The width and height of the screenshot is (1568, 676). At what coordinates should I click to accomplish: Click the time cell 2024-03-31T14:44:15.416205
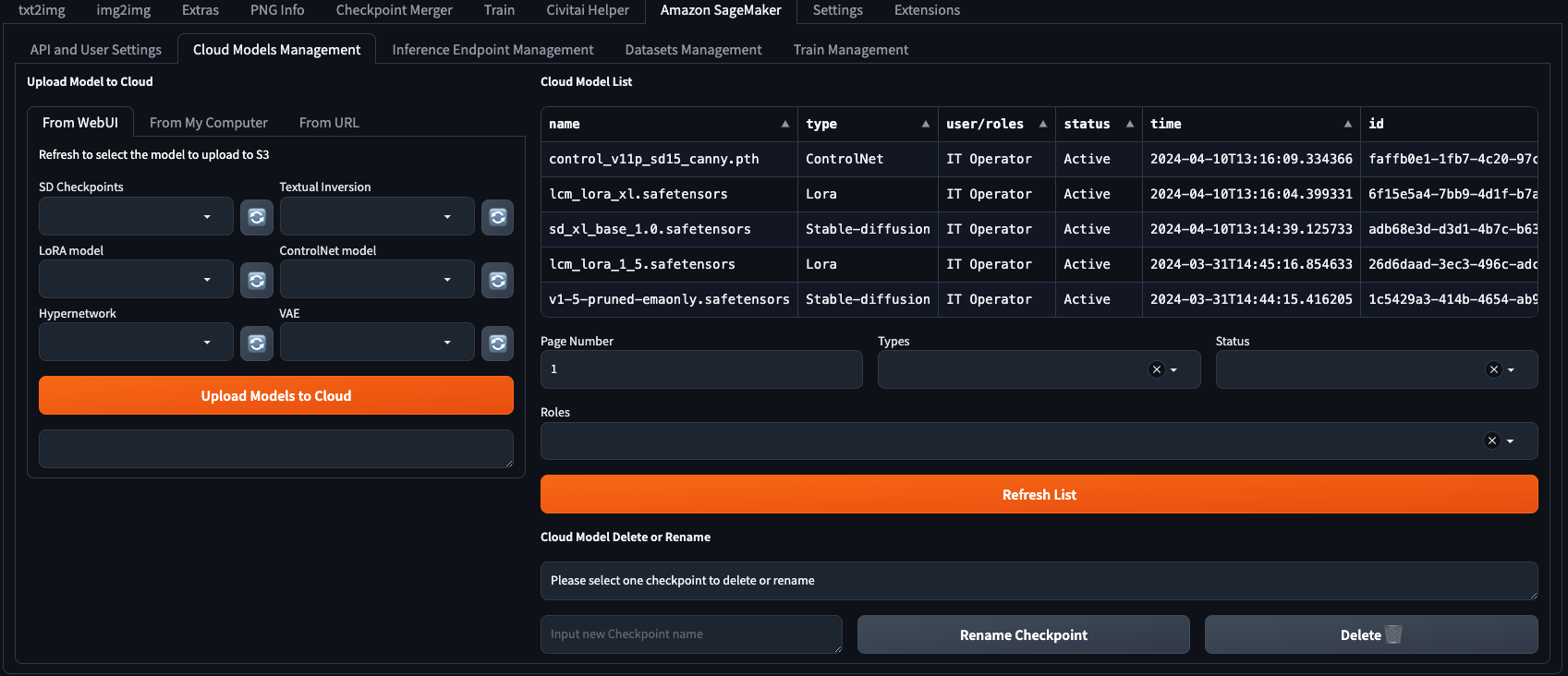coord(1251,299)
